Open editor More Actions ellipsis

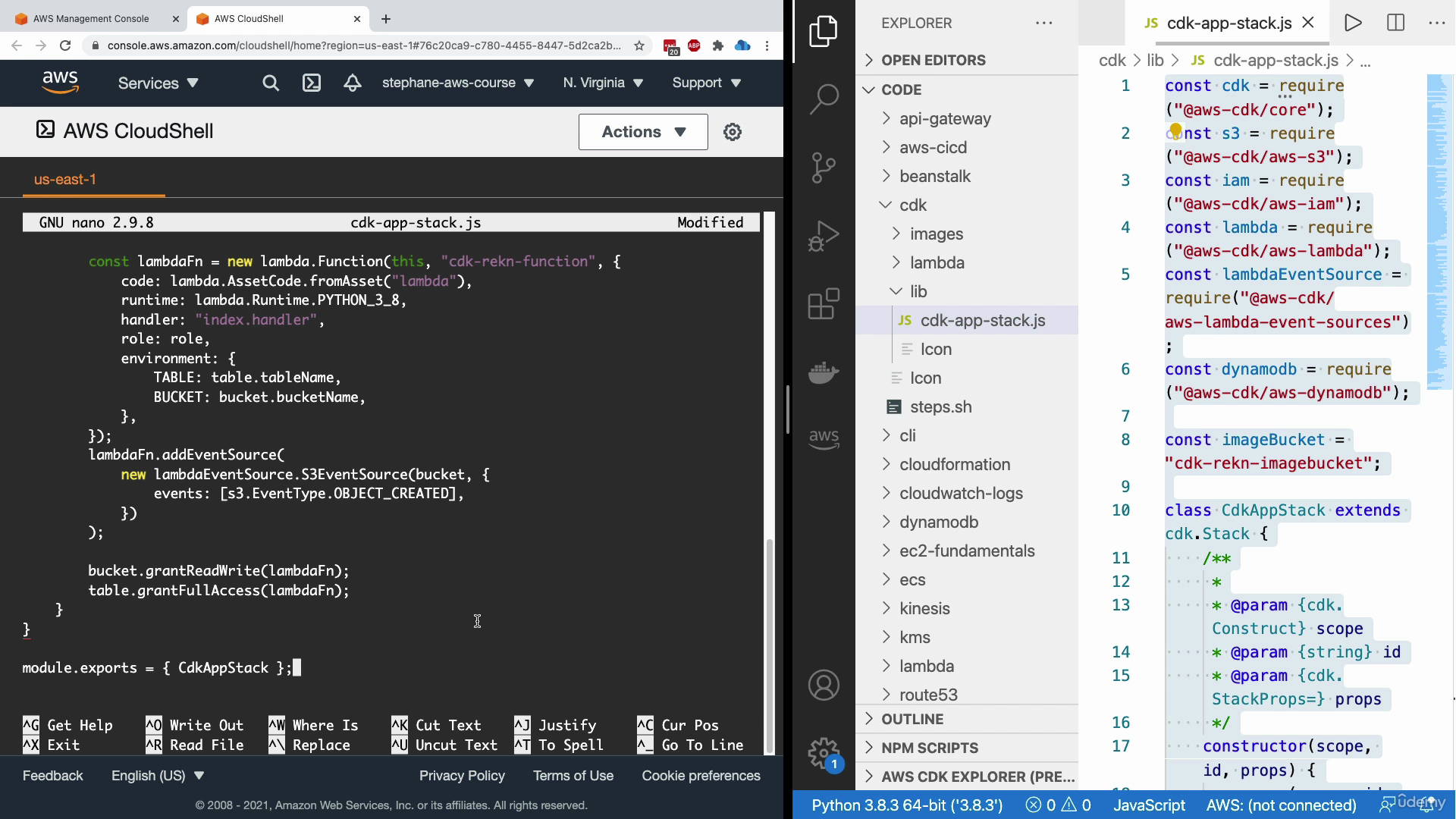[x=1437, y=23]
